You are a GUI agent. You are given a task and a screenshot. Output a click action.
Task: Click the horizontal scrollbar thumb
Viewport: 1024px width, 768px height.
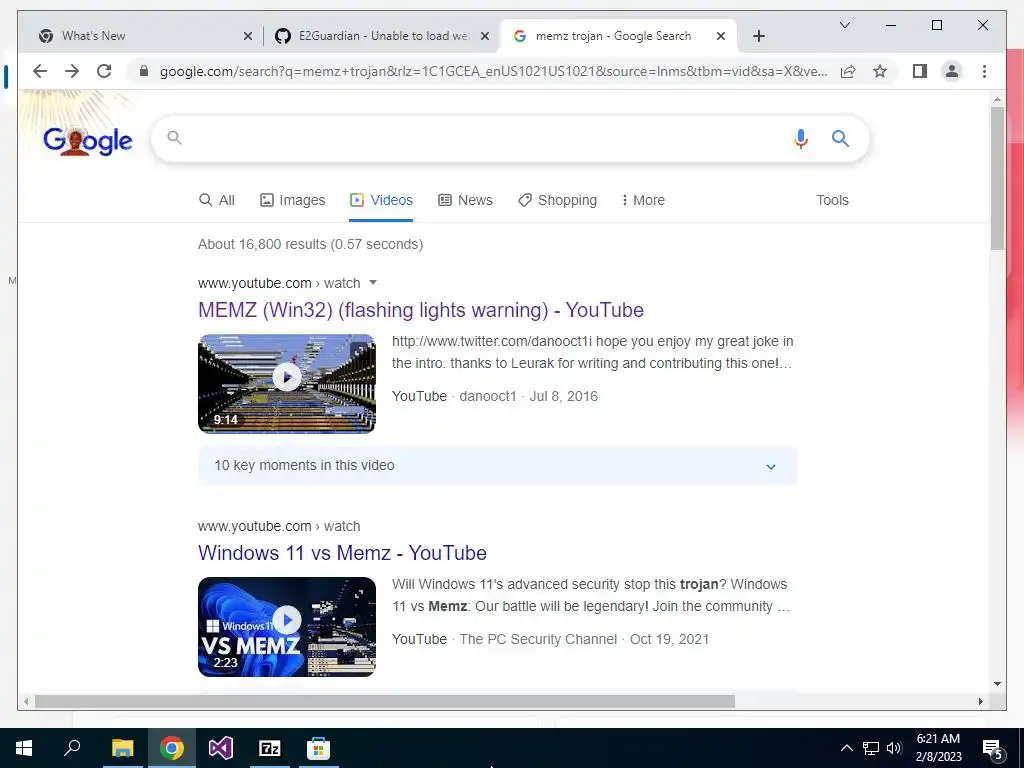(x=385, y=702)
